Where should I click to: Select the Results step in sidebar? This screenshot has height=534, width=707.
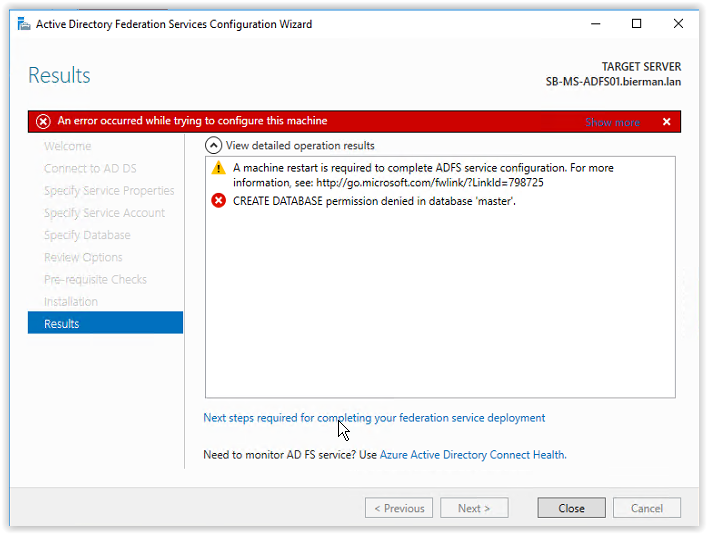[x=106, y=323]
